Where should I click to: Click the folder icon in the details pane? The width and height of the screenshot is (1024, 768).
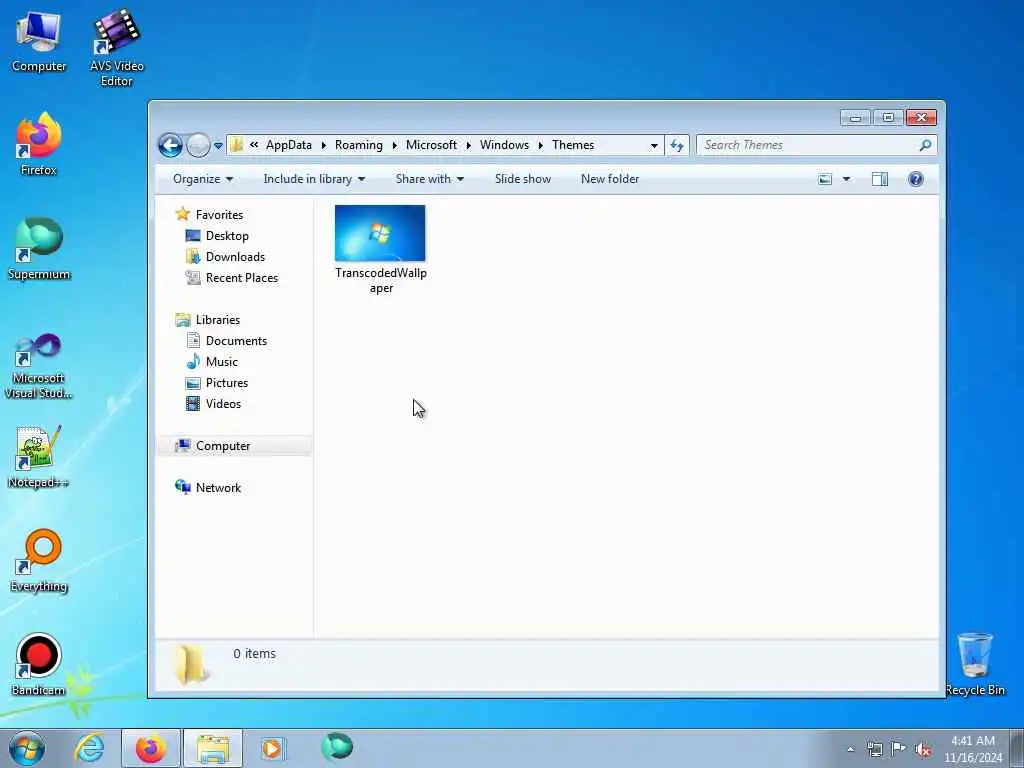point(192,664)
